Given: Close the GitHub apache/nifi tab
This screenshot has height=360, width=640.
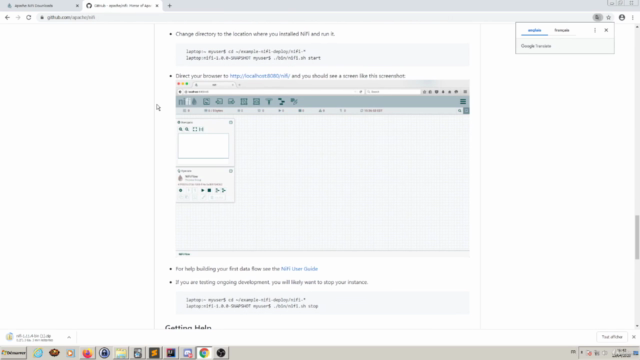Looking at the screenshot, I should [x=157, y=6].
